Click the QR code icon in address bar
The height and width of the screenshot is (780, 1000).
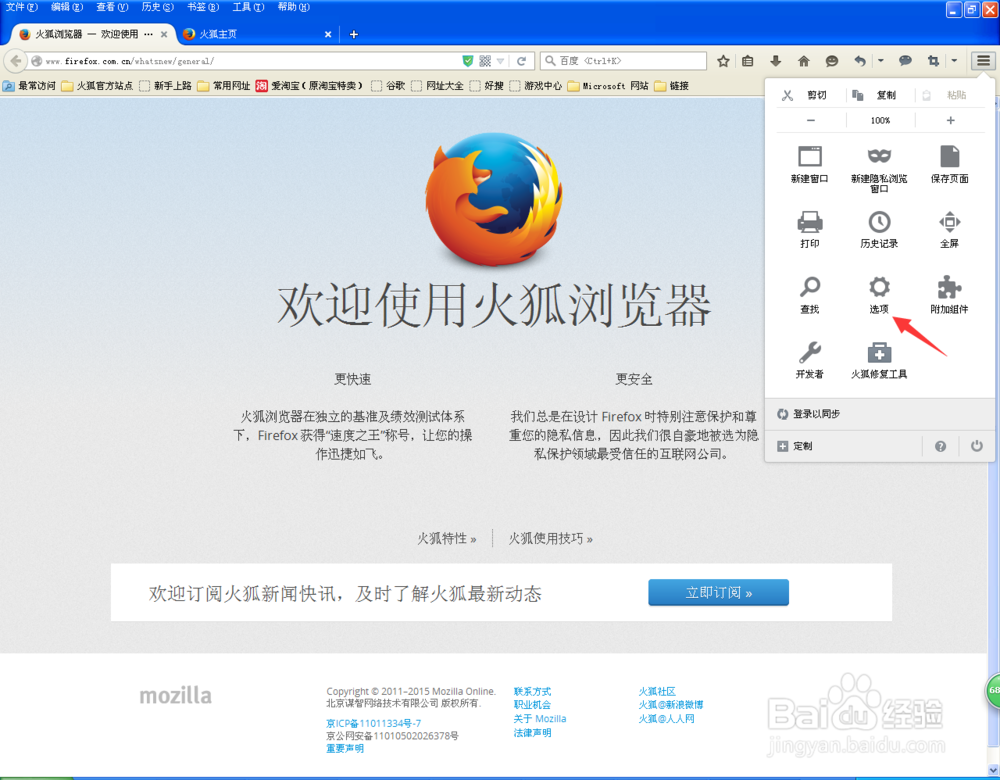coord(485,61)
